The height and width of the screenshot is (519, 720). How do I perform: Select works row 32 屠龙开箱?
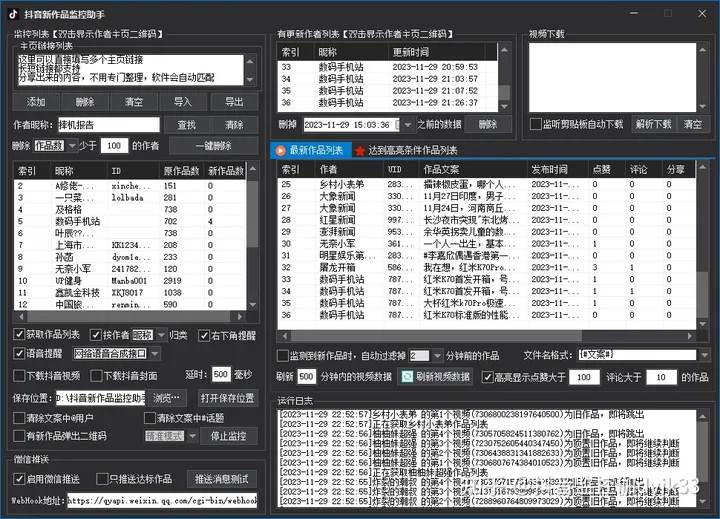point(486,267)
